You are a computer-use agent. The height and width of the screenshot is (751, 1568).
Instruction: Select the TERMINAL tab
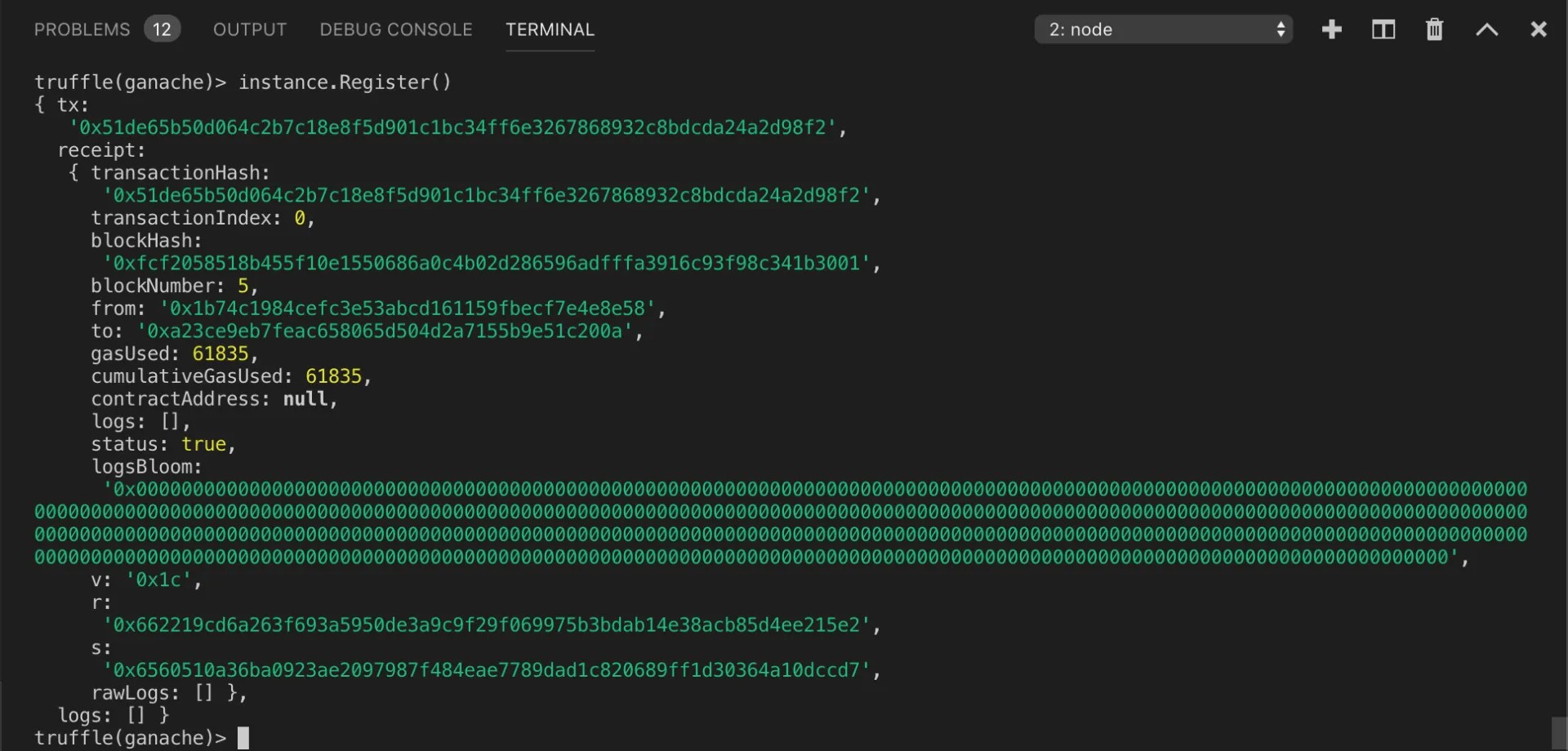tap(550, 29)
